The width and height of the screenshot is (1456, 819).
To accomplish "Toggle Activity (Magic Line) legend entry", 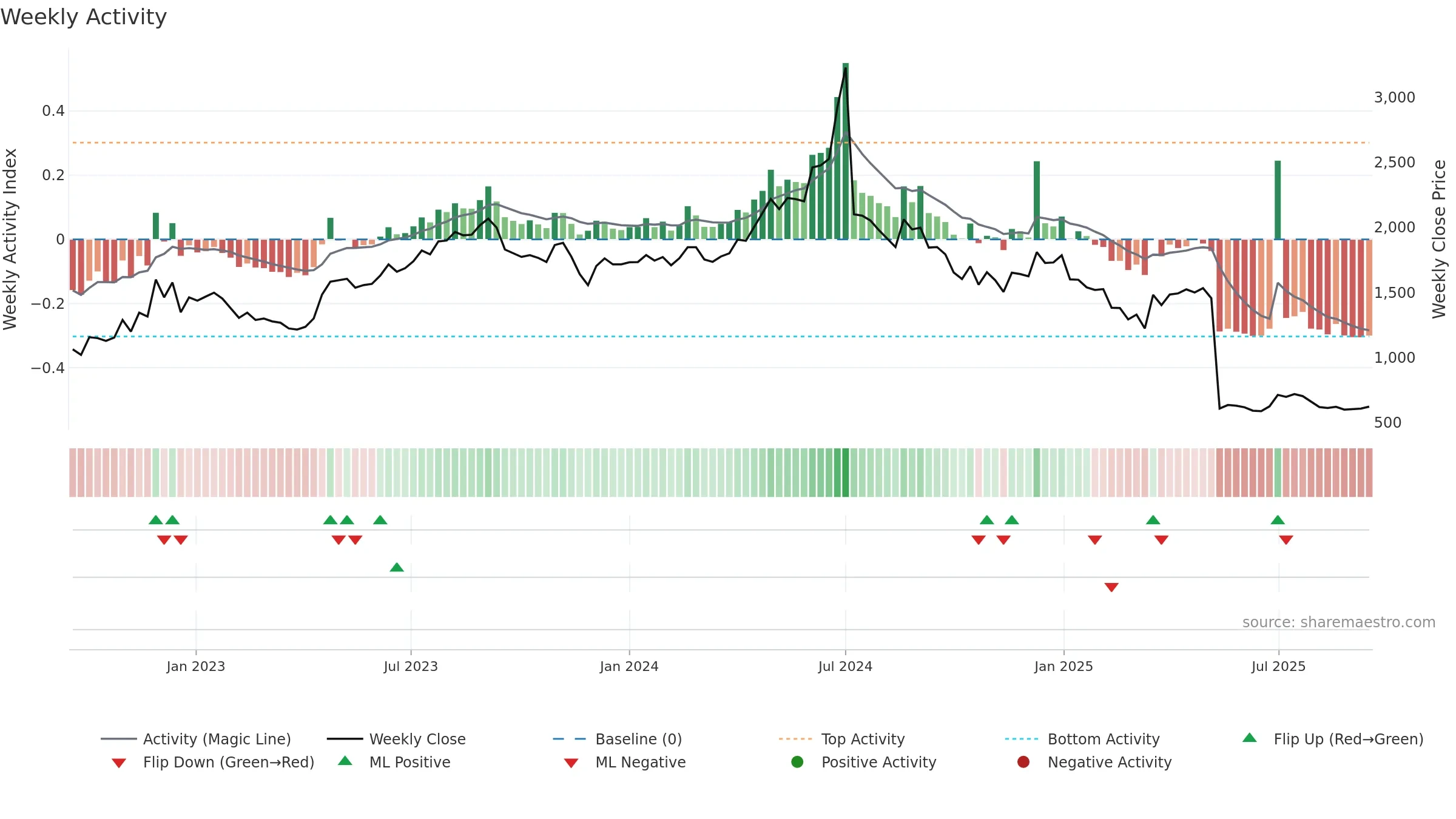I will [x=196, y=739].
